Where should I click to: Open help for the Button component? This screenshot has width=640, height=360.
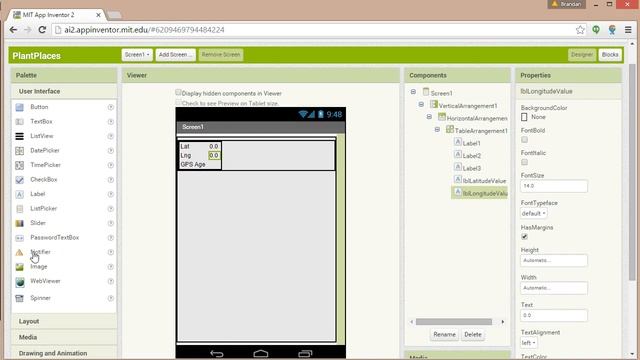click(x=111, y=107)
